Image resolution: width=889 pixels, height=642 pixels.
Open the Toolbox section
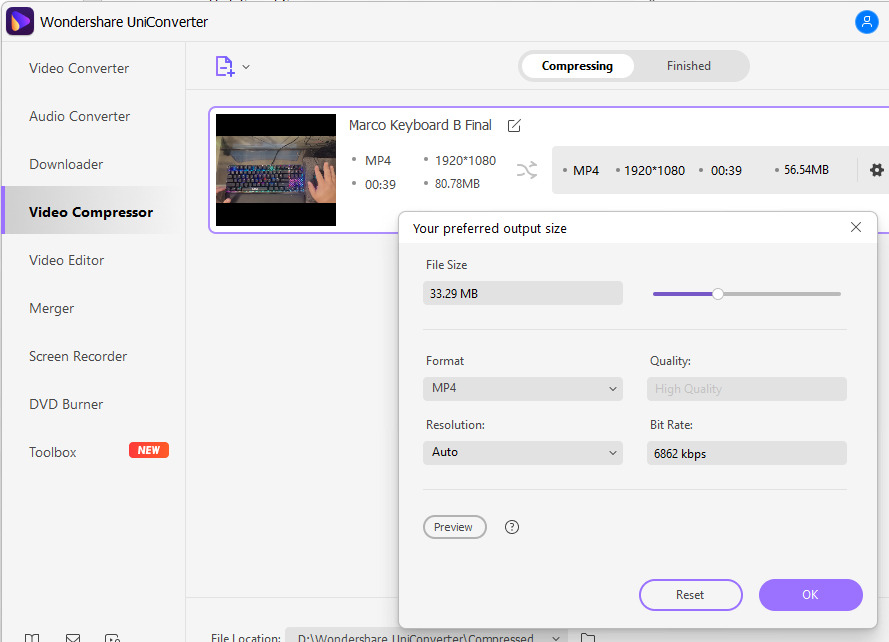pyautogui.click(x=53, y=452)
